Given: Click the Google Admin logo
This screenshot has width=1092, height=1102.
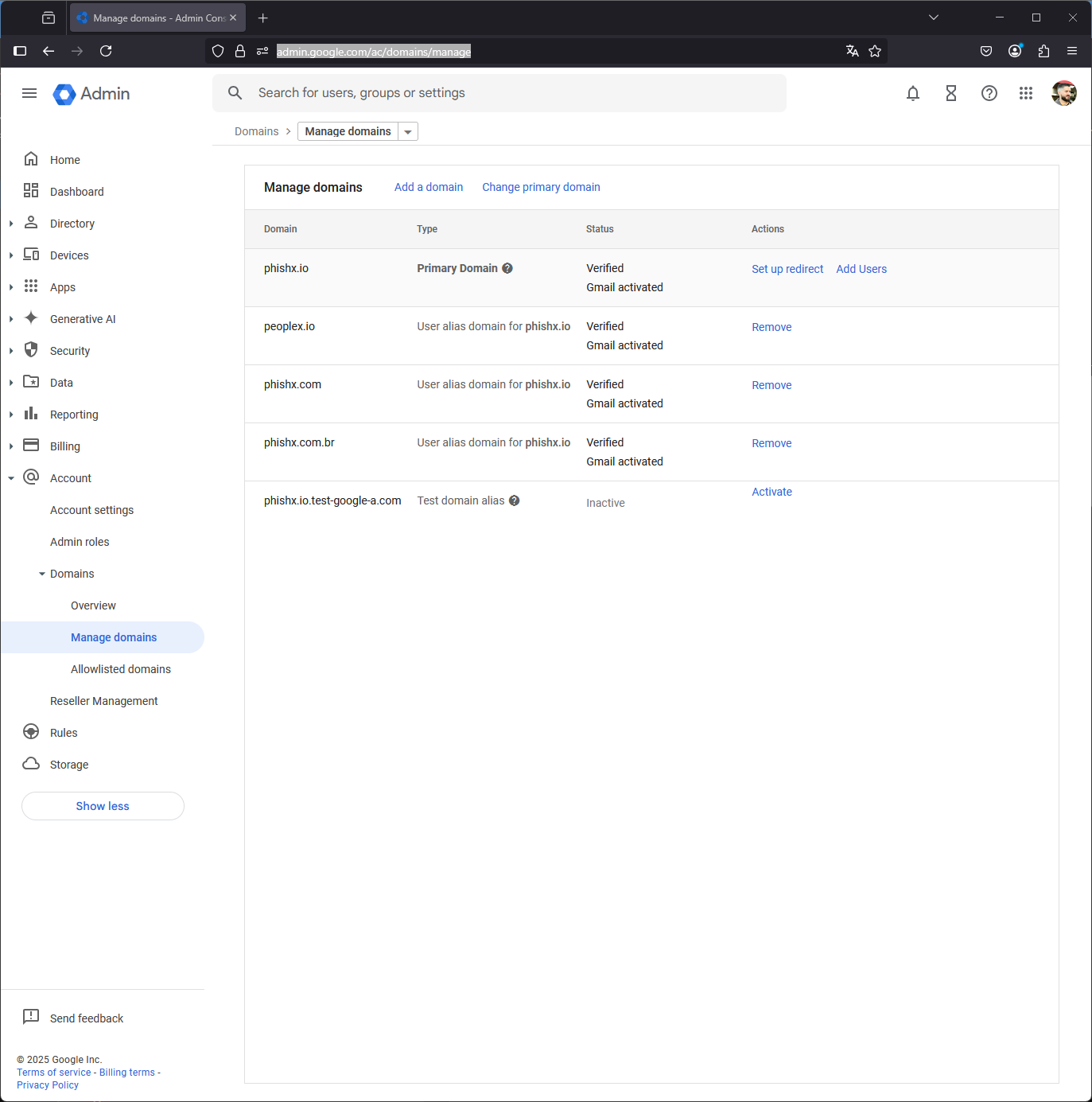Looking at the screenshot, I should coord(91,93).
